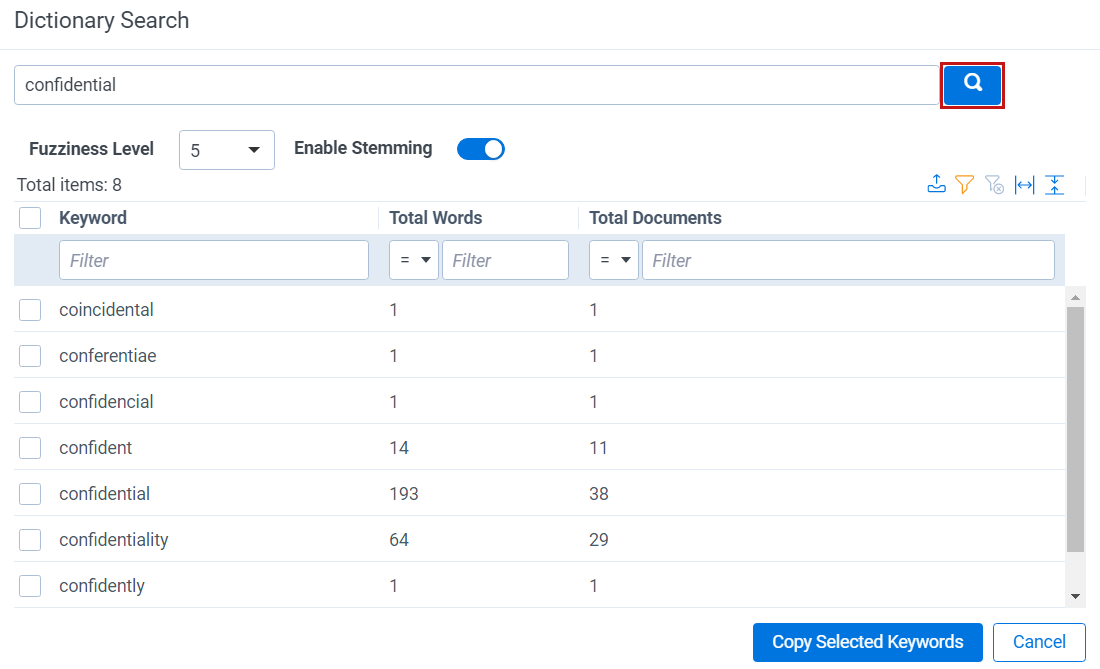The image size is (1100, 669).
Task: Click the Total Words value '193'
Action: [404, 494]
